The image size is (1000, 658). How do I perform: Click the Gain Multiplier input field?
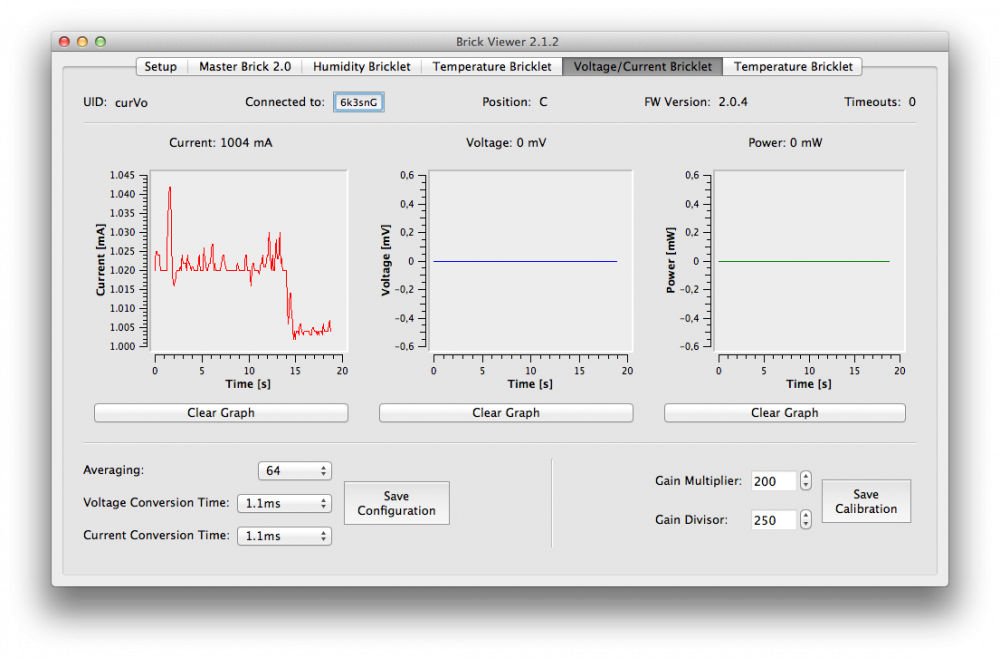(x=773, y=481)
